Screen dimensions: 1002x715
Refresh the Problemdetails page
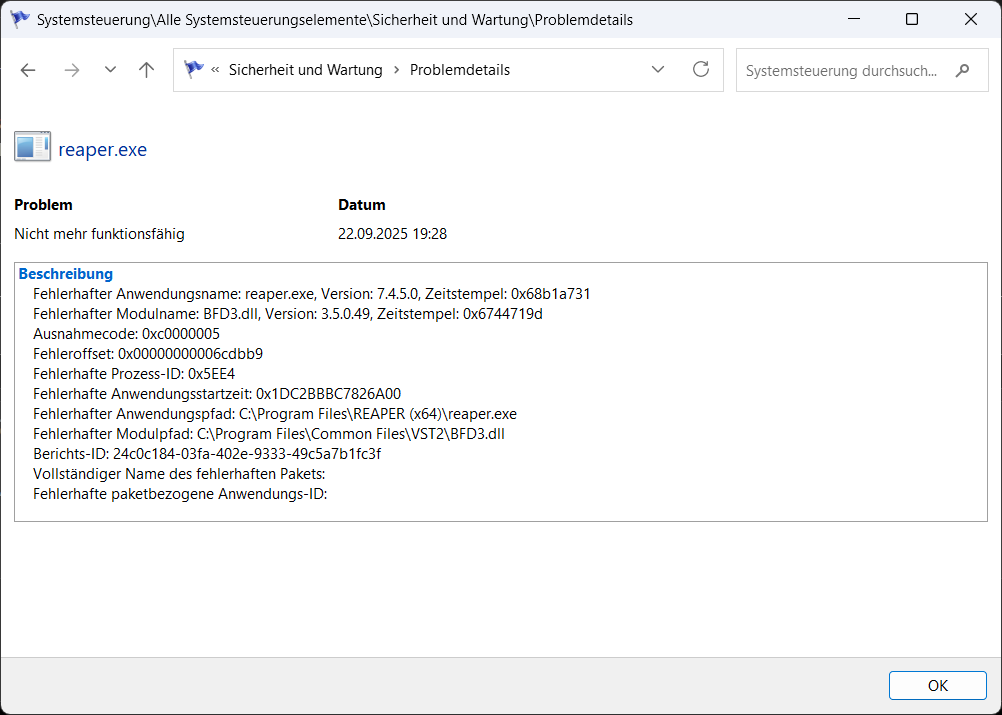pos(701,70)
